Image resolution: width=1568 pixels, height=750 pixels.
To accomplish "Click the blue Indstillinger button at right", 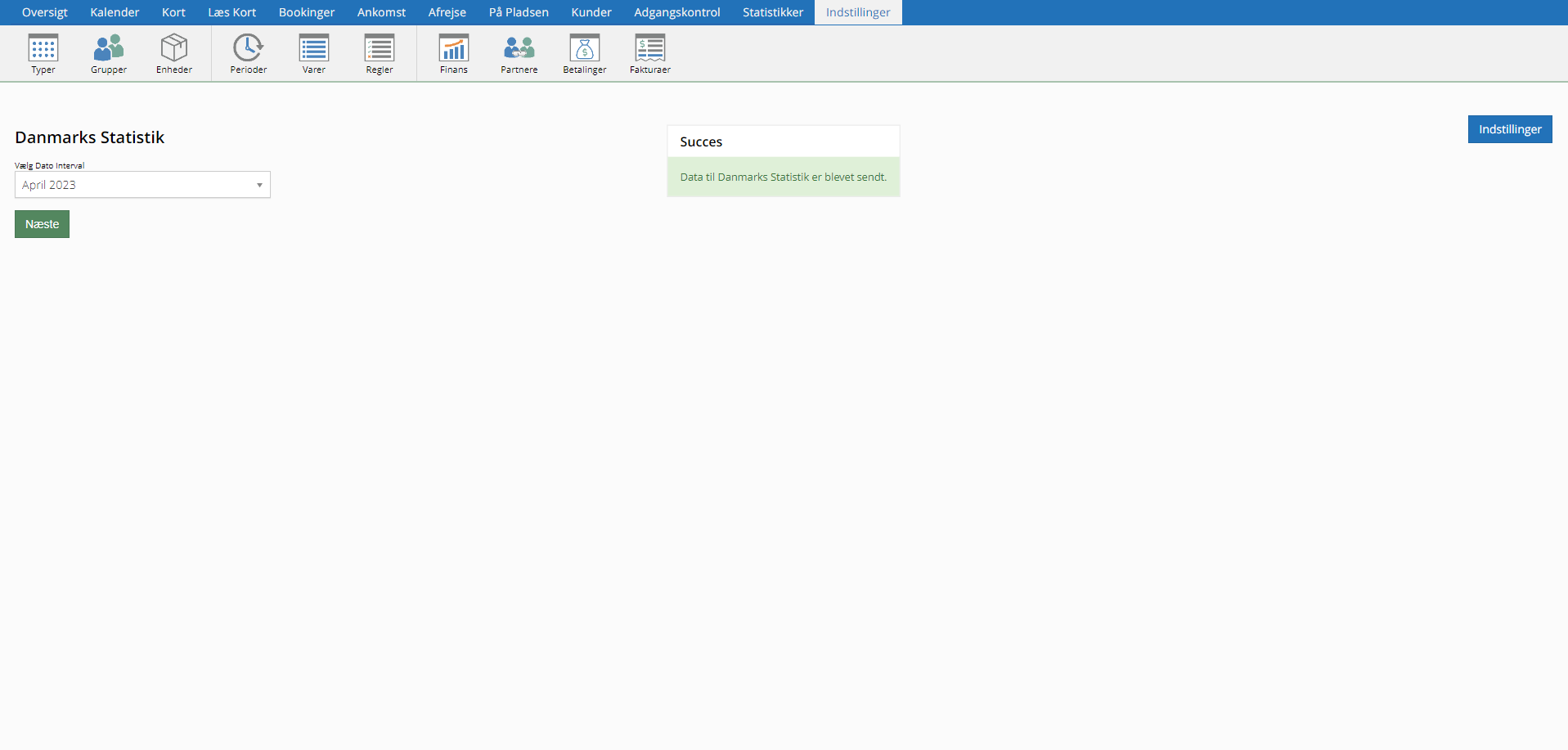I will 1509,129.
